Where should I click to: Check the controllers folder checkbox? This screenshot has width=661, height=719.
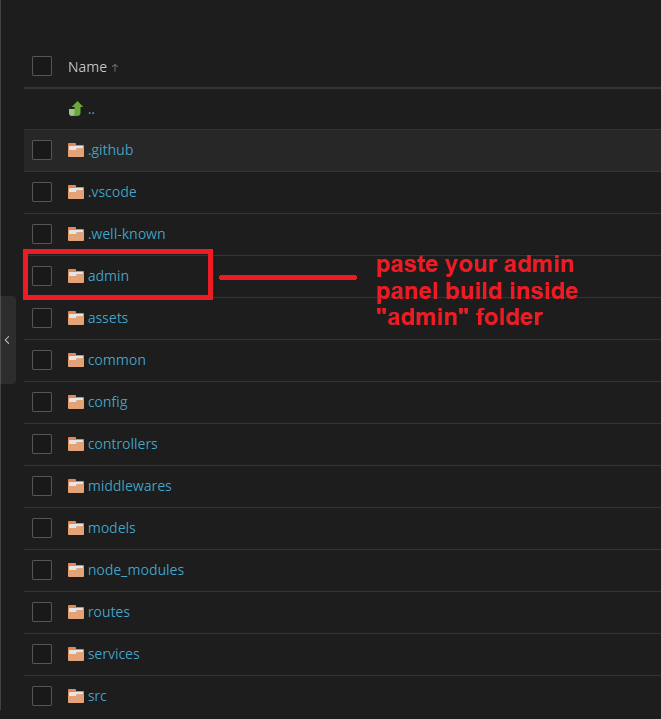(42, 444)
